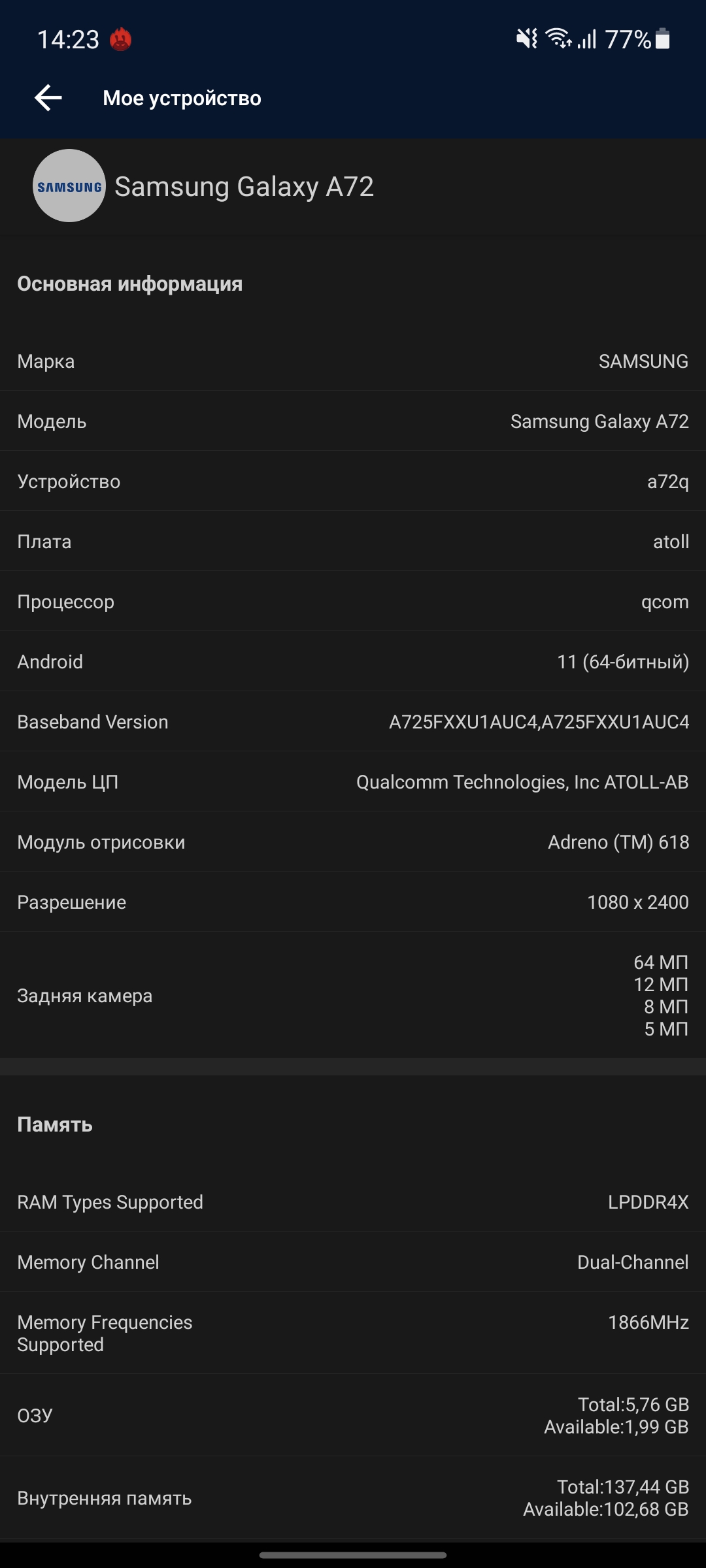Tap the ОЗУ memory row

pos(353,1415)
